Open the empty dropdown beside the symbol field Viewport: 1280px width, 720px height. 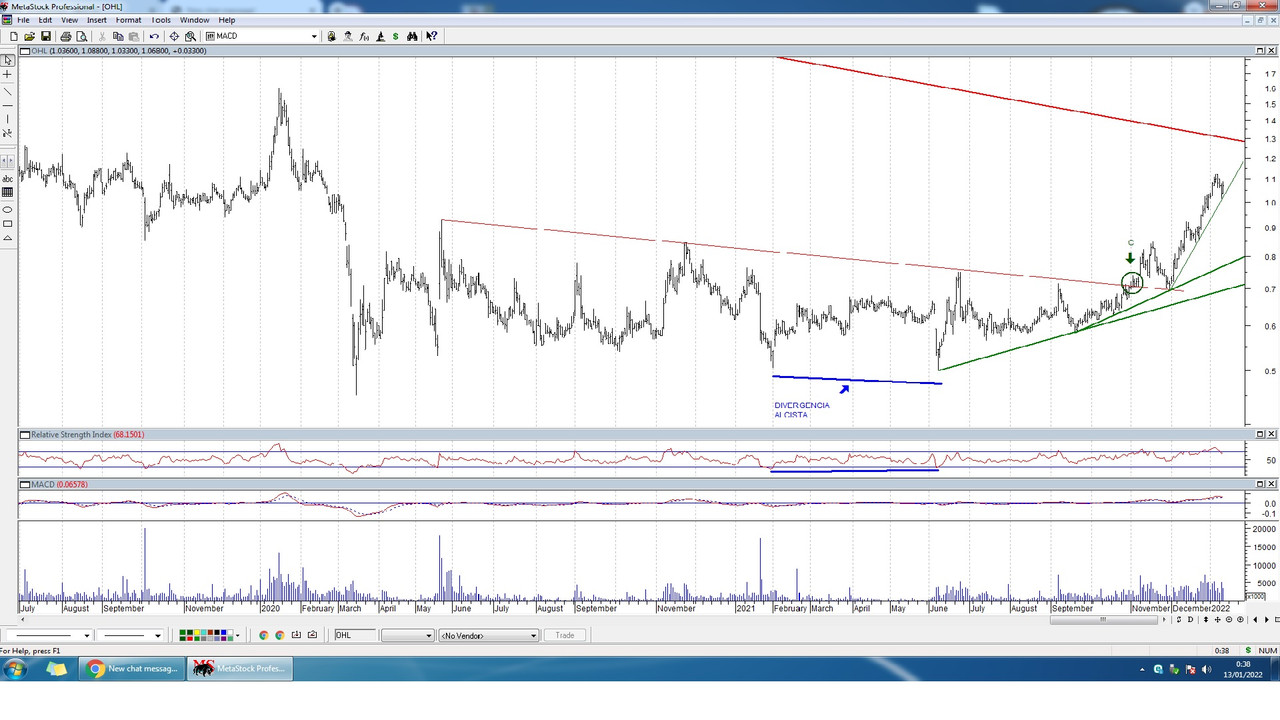point(408,635)
